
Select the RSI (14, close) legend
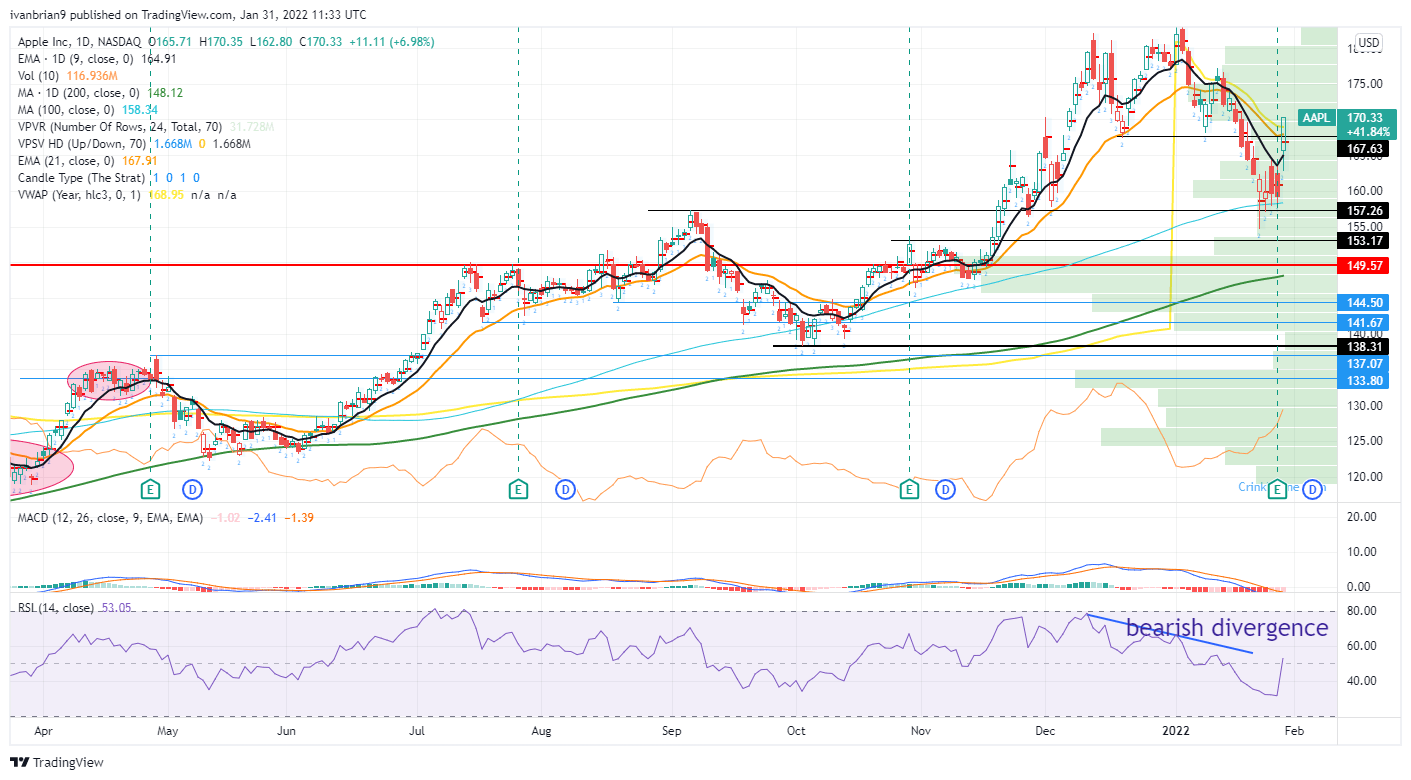56,608
